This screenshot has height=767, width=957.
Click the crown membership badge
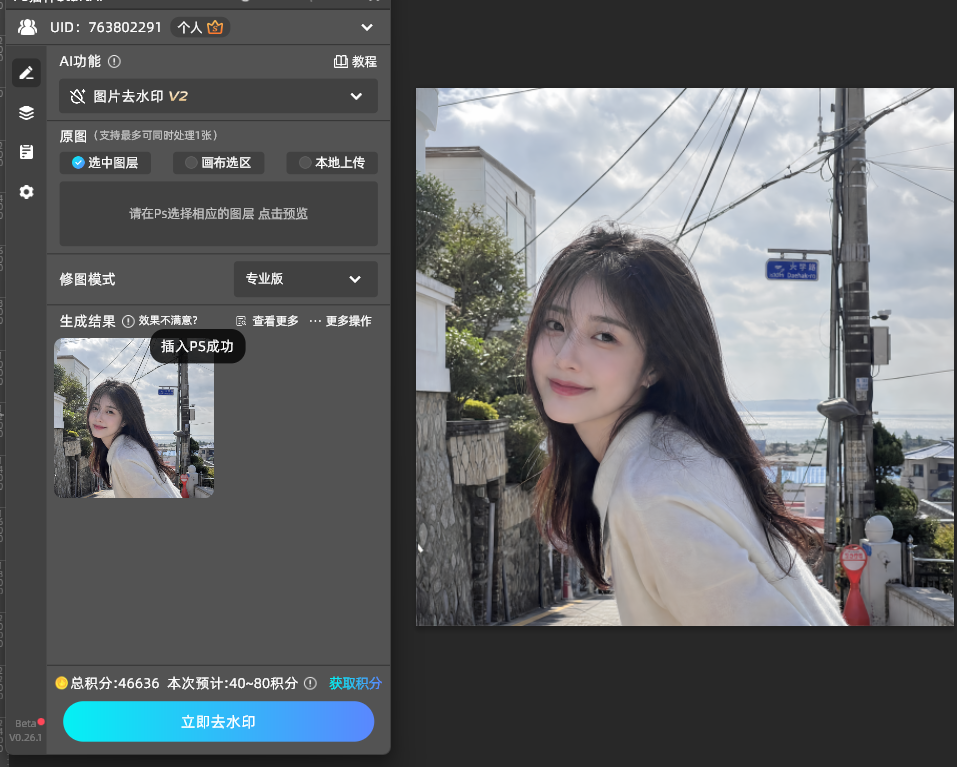tap(215, 27)
